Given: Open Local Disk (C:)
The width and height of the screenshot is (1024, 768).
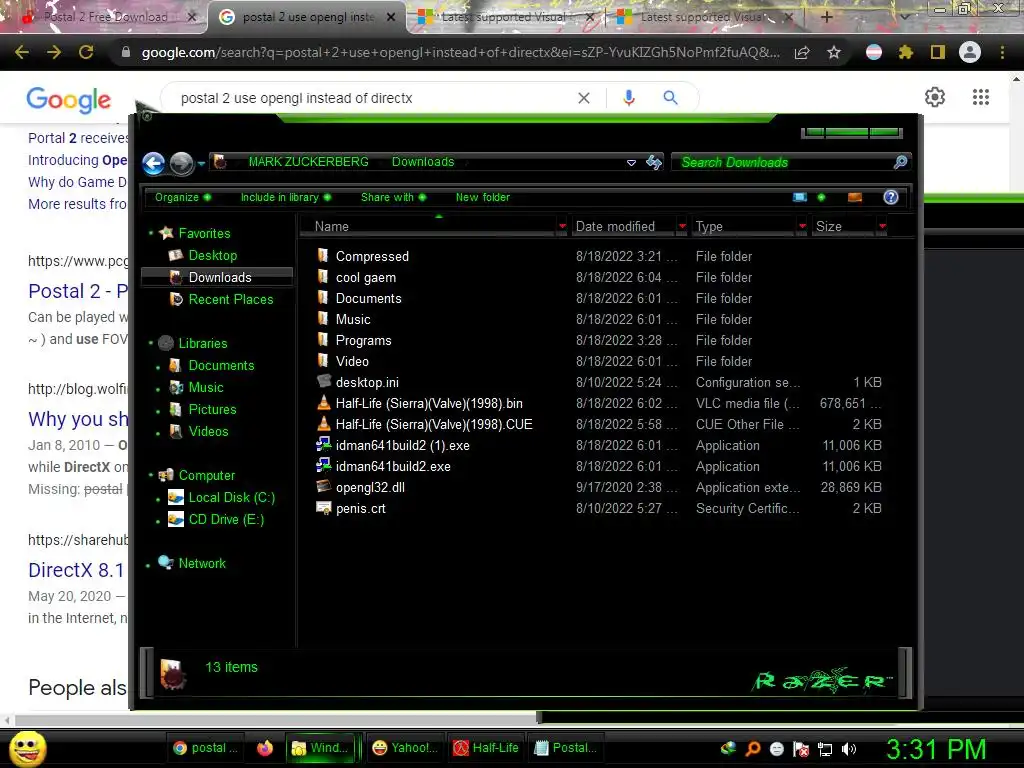Looking at the screenshot, I should (231, 498).
